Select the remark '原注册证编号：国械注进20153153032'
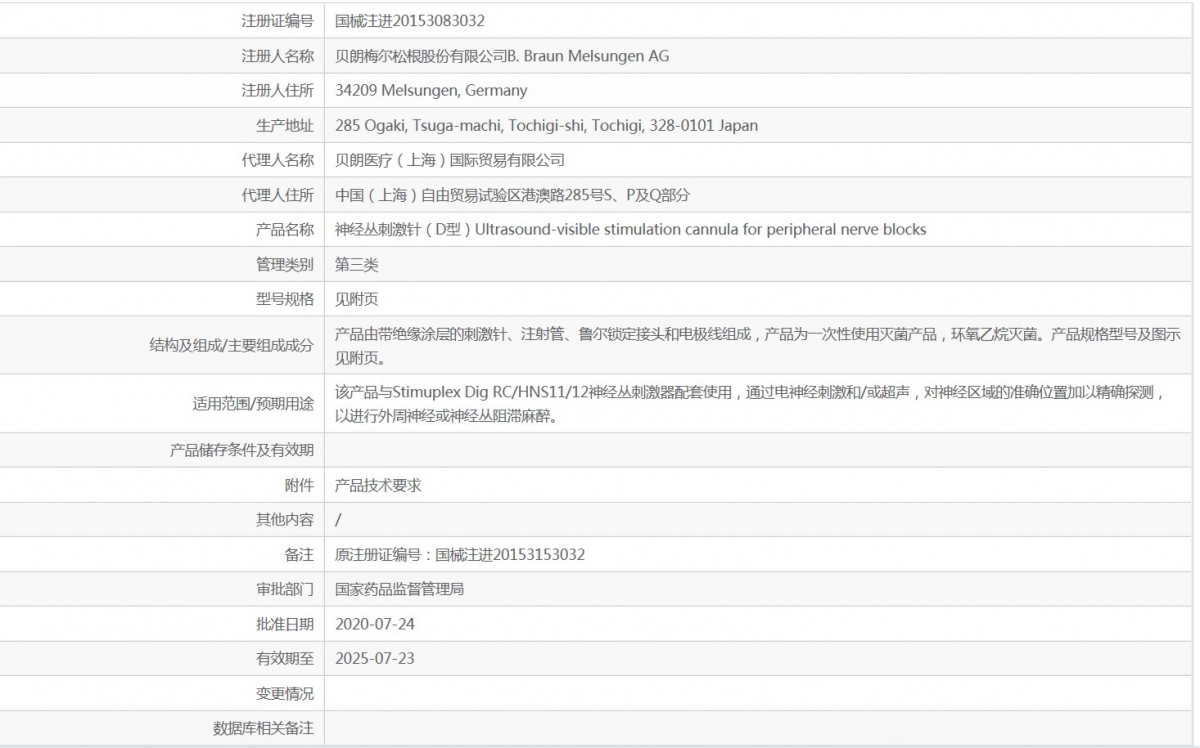1200x748 pixels. click(460, 554)
